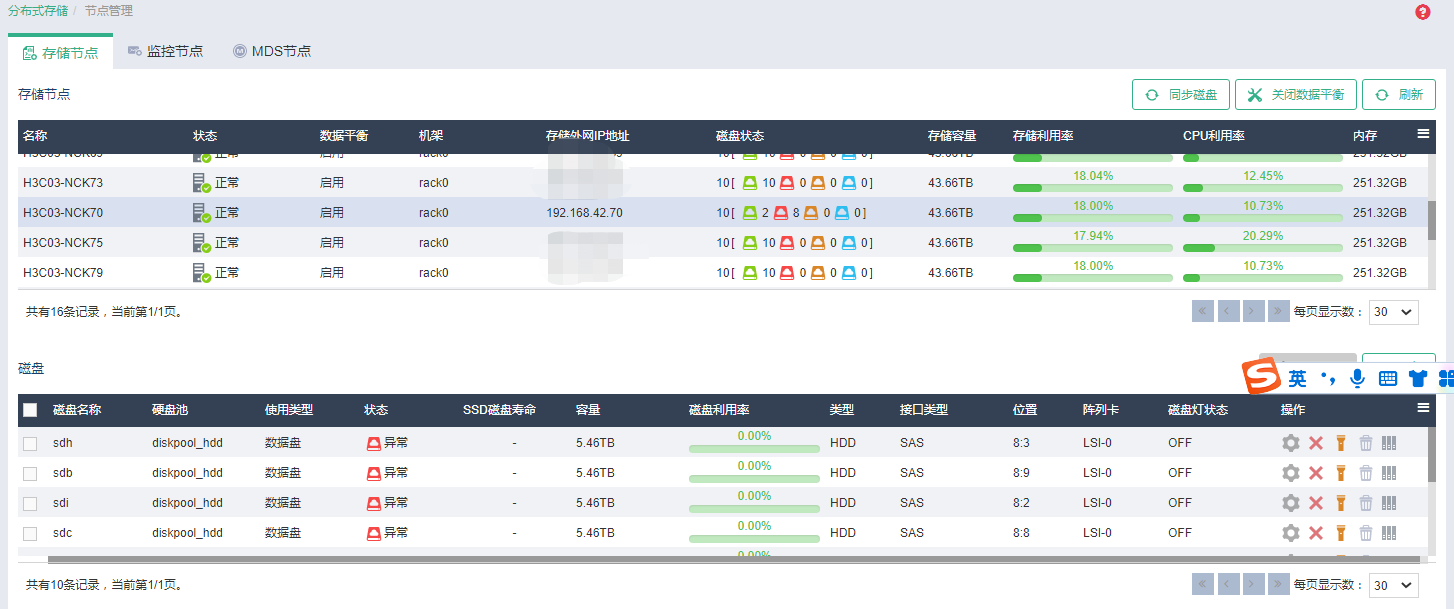Click the 分布式存储 breadcrumb link
This screenshot has height=609, width=1454.
coord(38,11)
